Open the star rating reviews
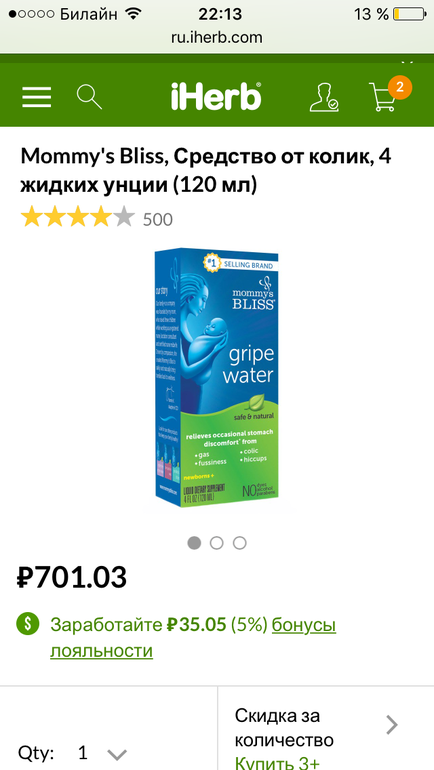Viewport: 434px width, 770px height. (x=78, y=218)
